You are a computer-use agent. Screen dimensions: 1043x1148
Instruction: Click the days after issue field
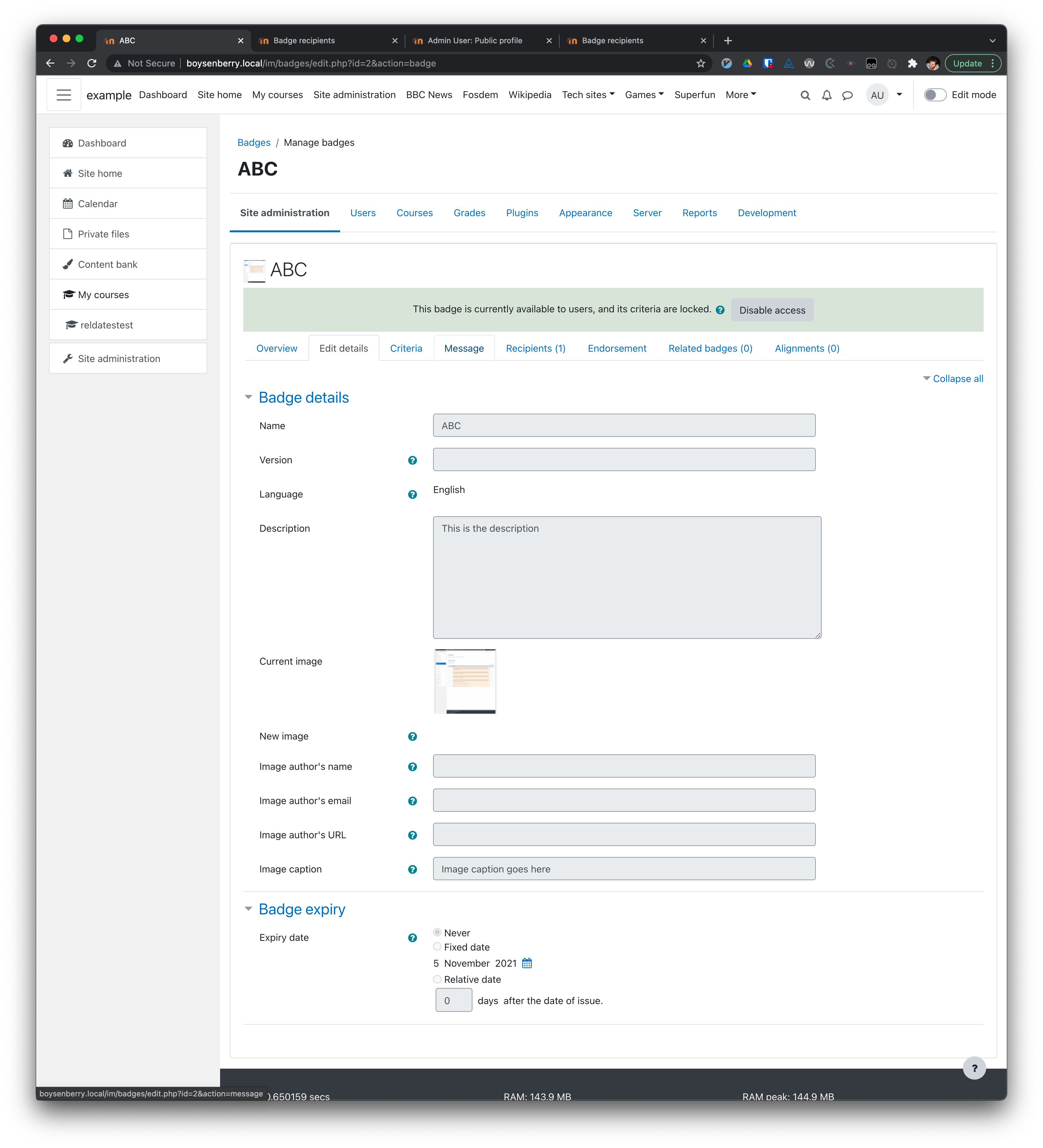(x=453, y=1001)
